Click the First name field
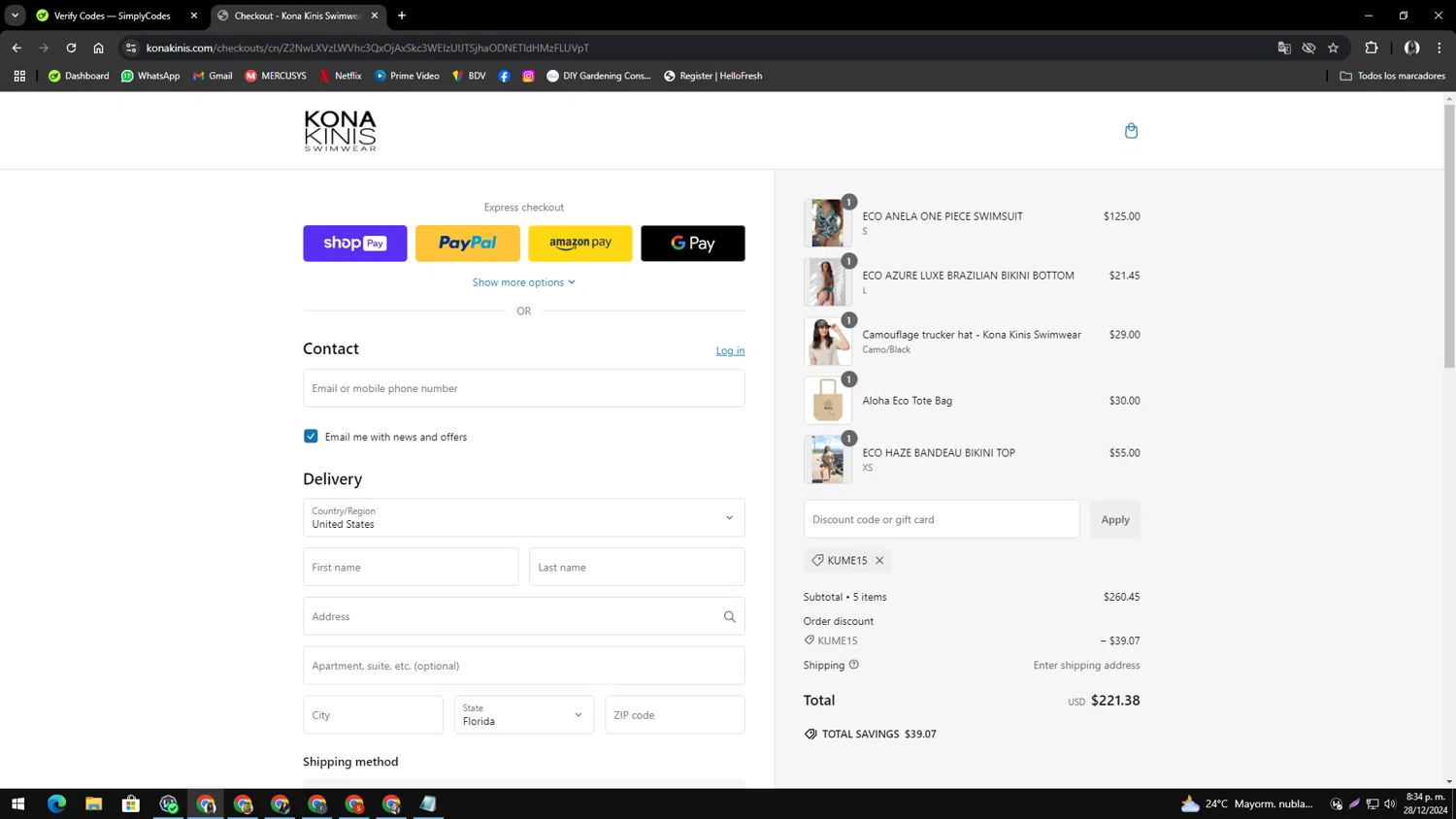Image resolution: width=1456 pixels, height=819 pixels. (x=411, y=567)
